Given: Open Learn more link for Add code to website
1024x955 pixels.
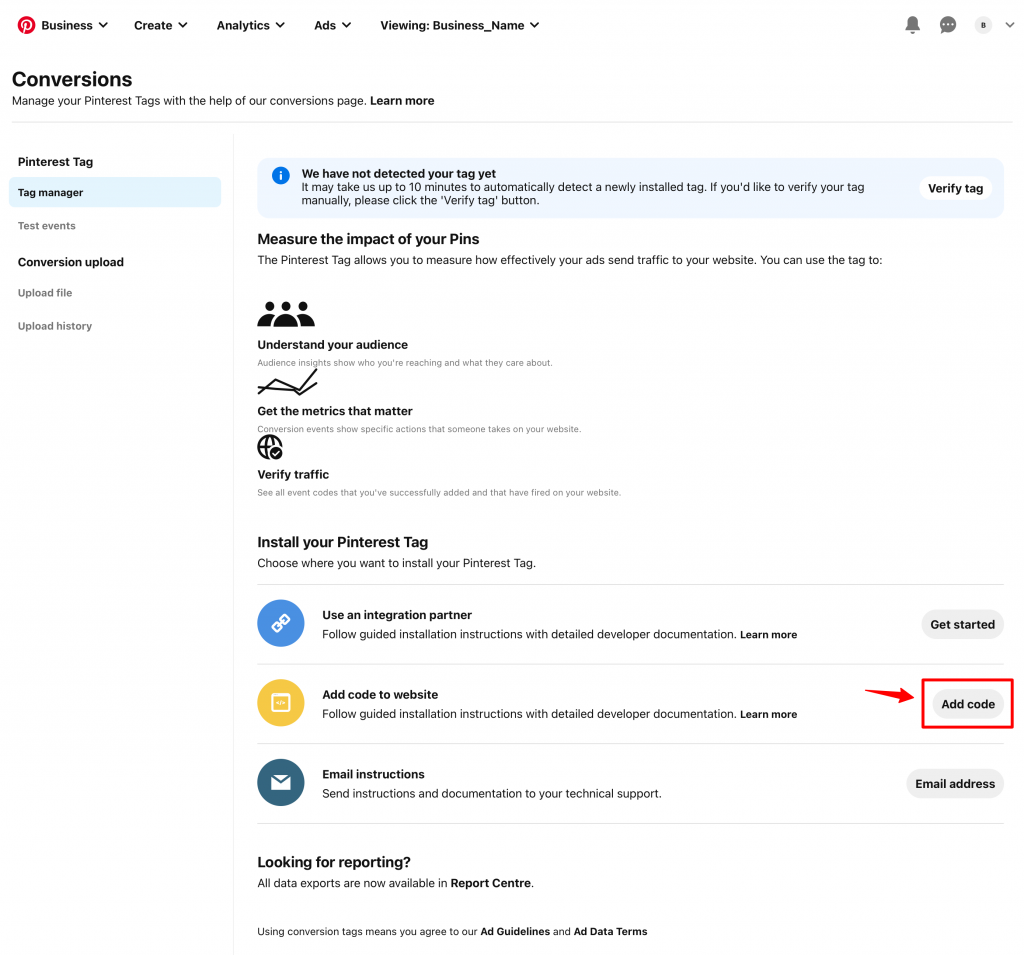Looking at the screenshot, I should tap(769, 715).
